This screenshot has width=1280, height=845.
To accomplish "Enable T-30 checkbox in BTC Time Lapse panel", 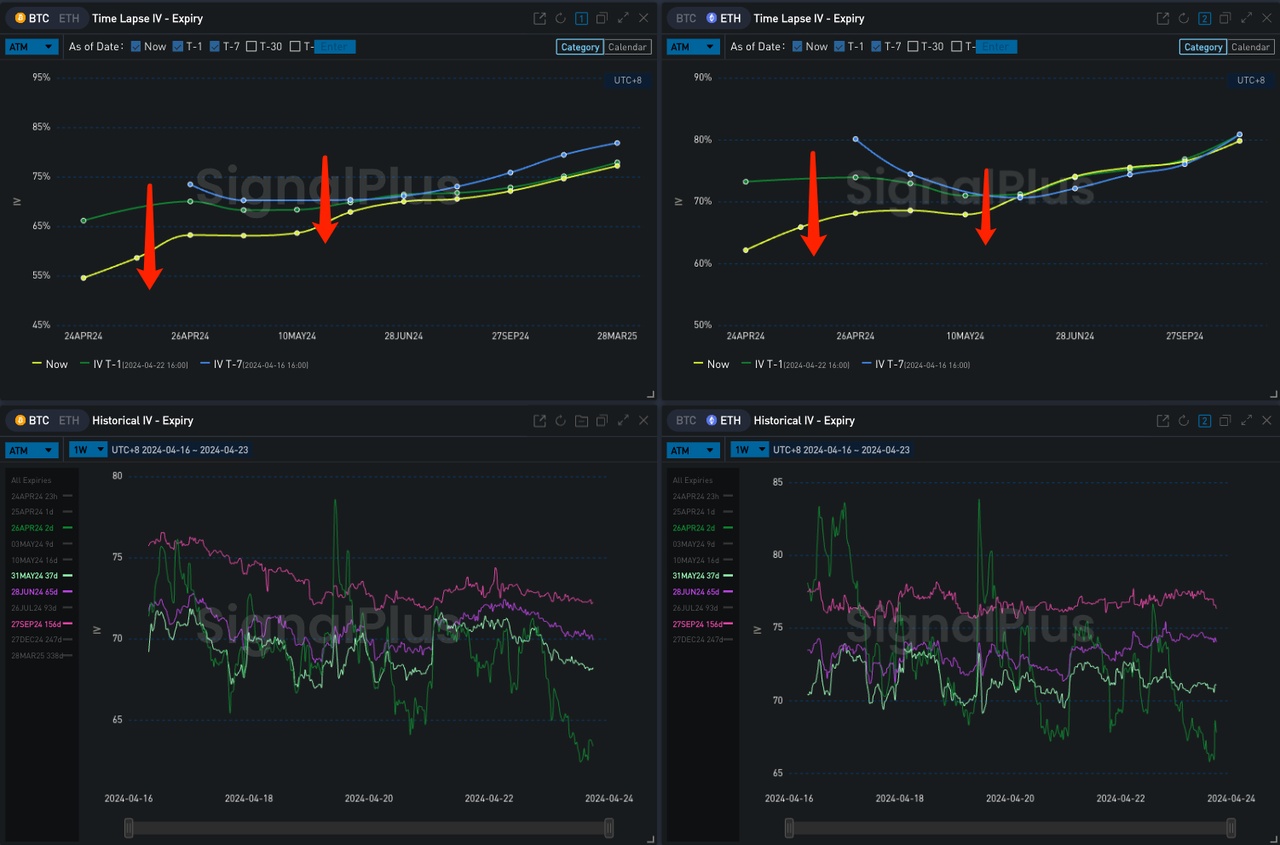I will tap(251, 47).
